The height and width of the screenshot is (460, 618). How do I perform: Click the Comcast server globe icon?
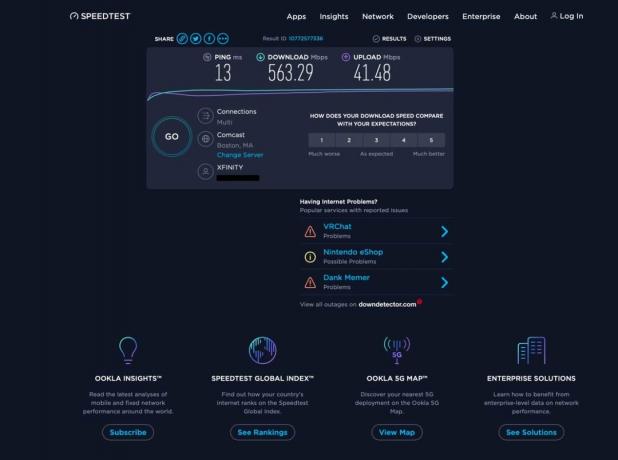pos(205,139)
